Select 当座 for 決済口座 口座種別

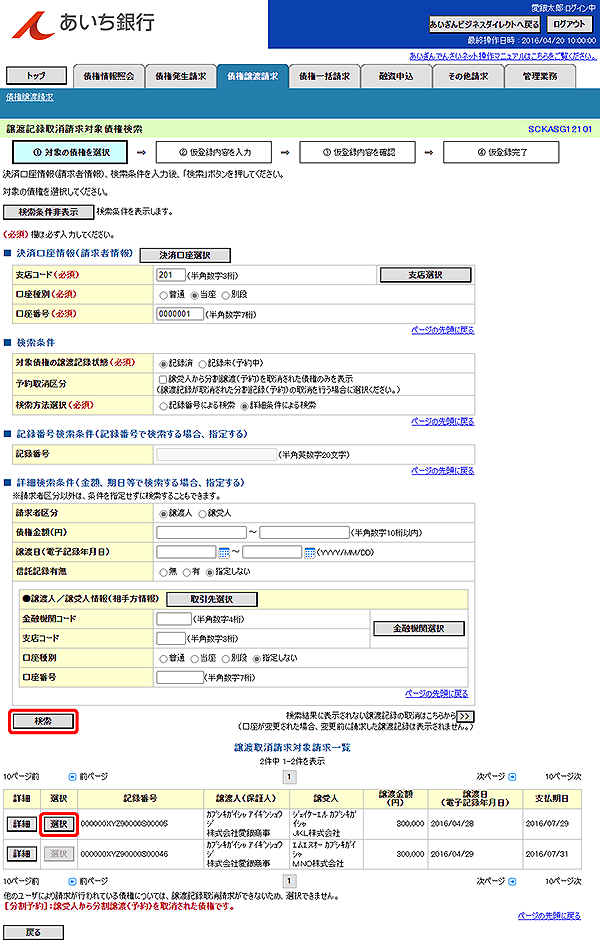(195, 295)
